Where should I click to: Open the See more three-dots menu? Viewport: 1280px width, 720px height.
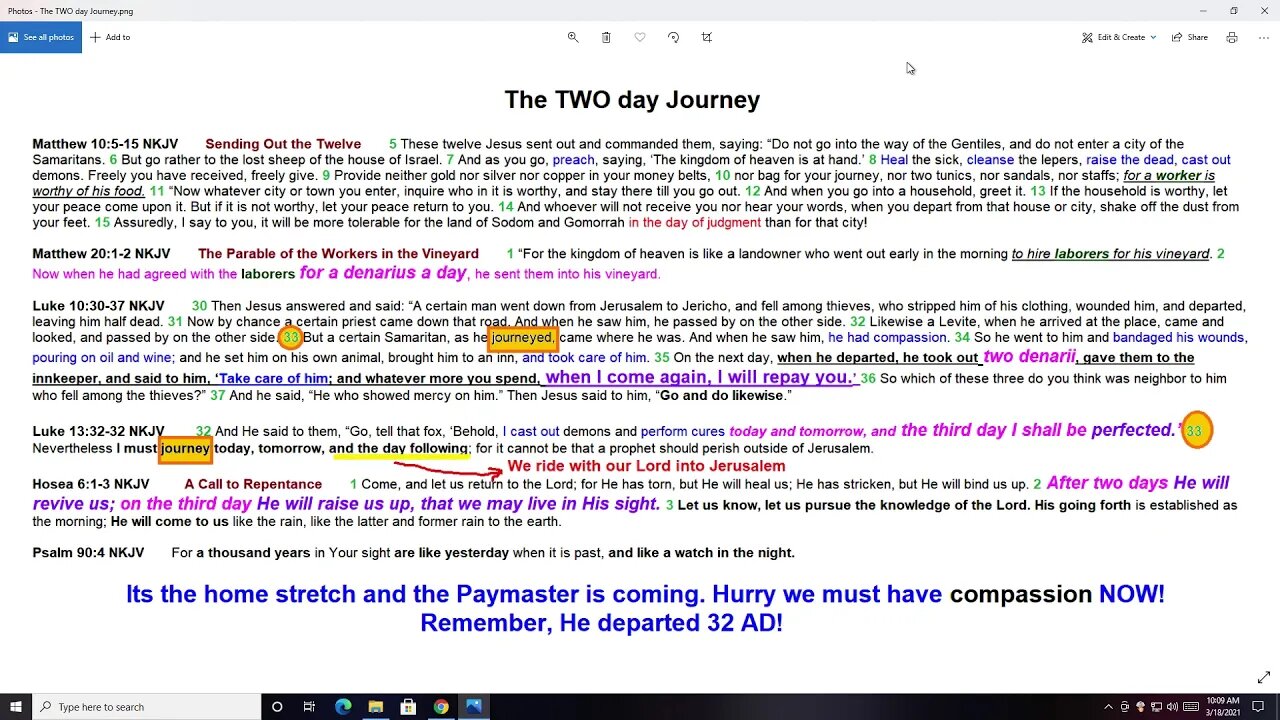point(1262,37)
